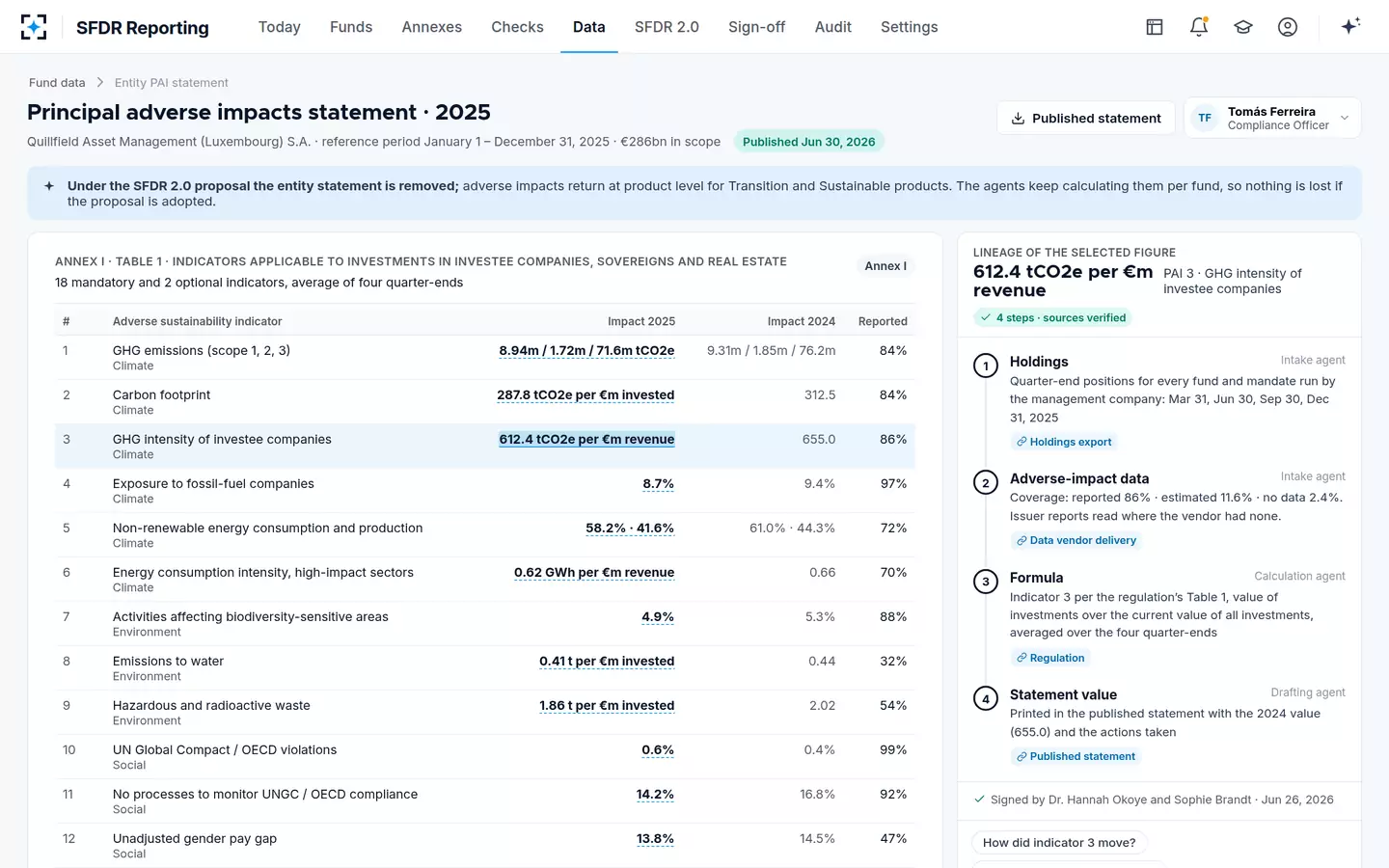The image size is (1389, 868).
Task: Select Unadjusted gender pay gap value 13.8%
Action: [x=655, y=839]
